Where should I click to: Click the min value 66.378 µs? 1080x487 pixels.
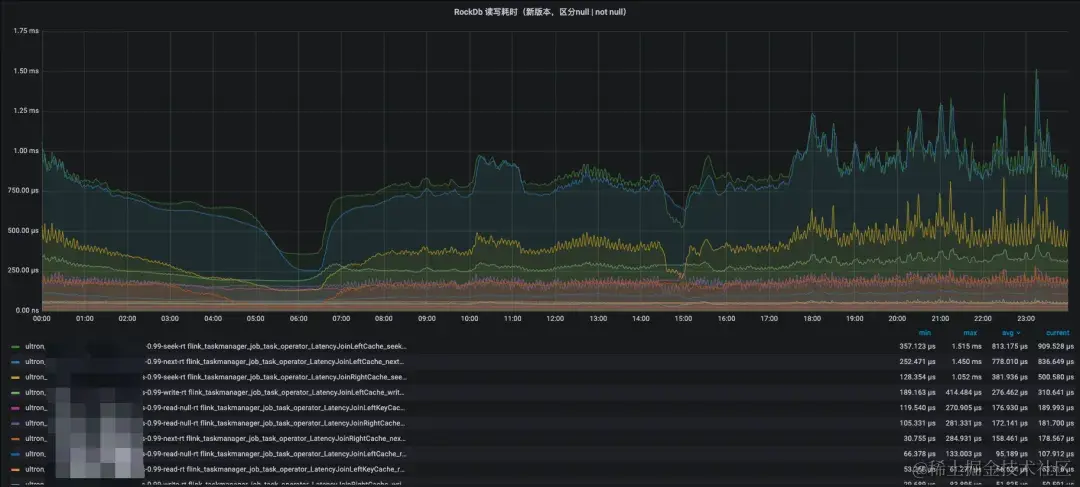pyautogui.click(x=920, y=454)
